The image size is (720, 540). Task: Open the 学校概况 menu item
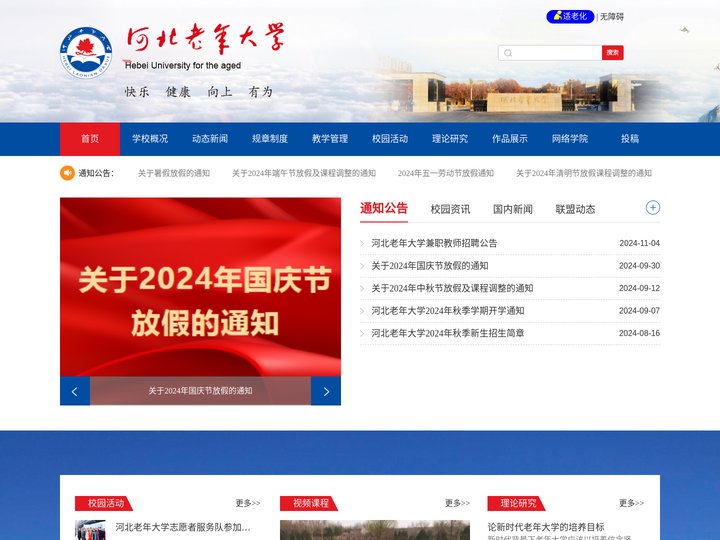click(x=150, y=139)
